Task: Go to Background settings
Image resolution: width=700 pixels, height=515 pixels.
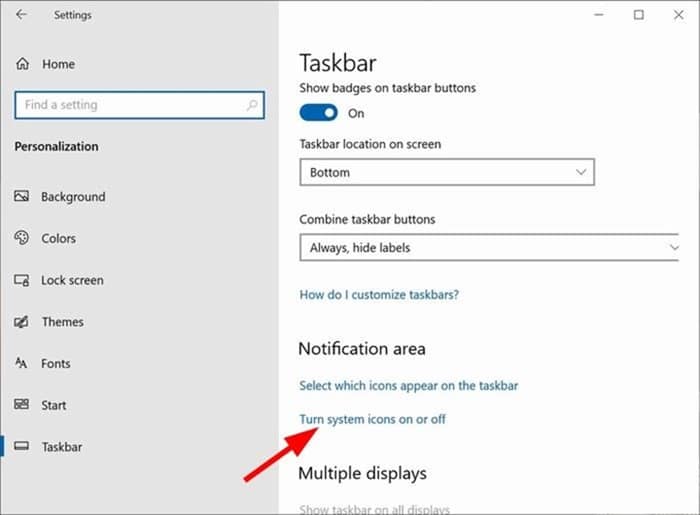Action: pos(73,197)
